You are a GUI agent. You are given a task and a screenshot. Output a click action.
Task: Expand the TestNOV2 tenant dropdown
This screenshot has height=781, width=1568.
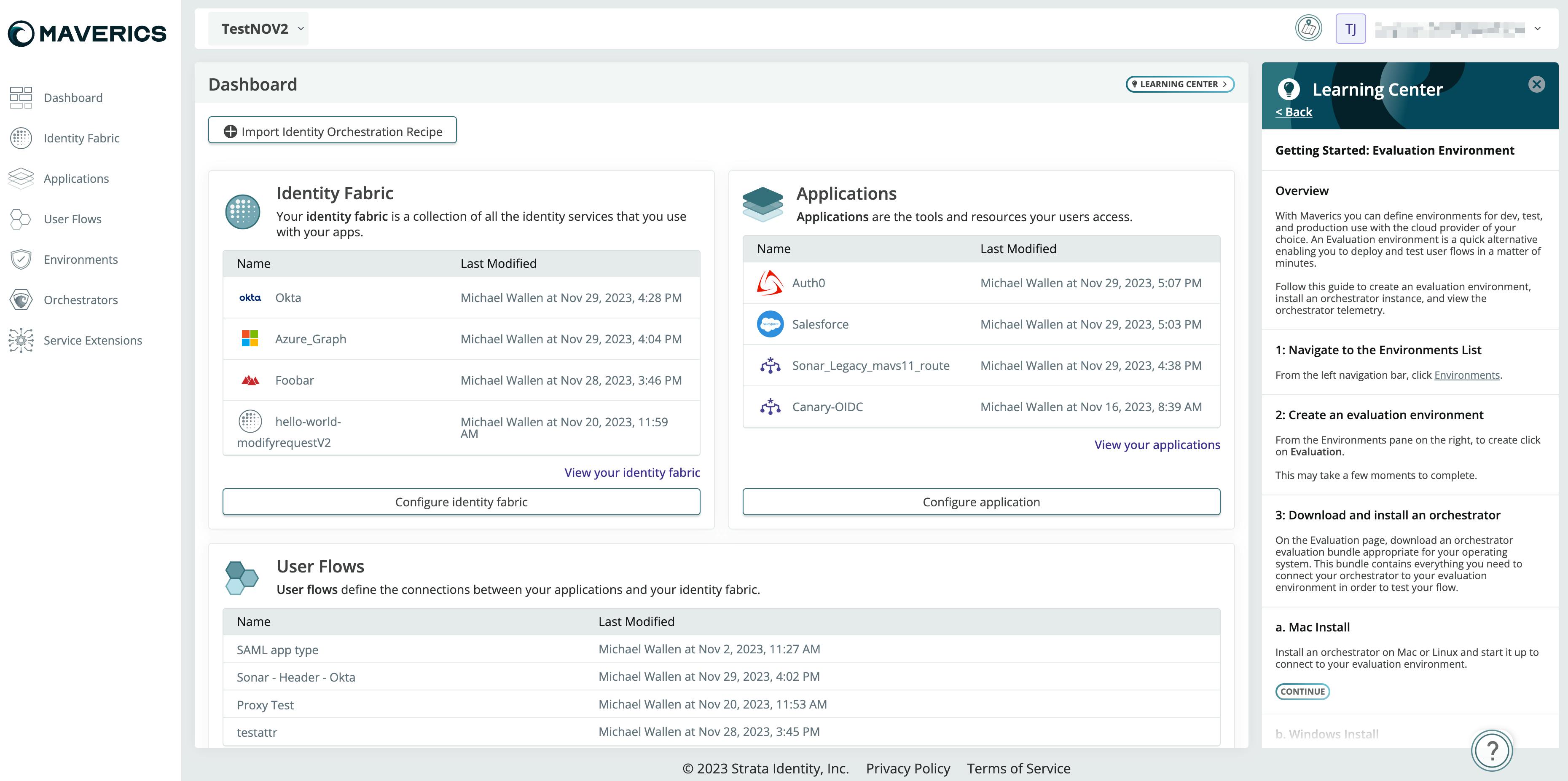[x=258, y=29]
